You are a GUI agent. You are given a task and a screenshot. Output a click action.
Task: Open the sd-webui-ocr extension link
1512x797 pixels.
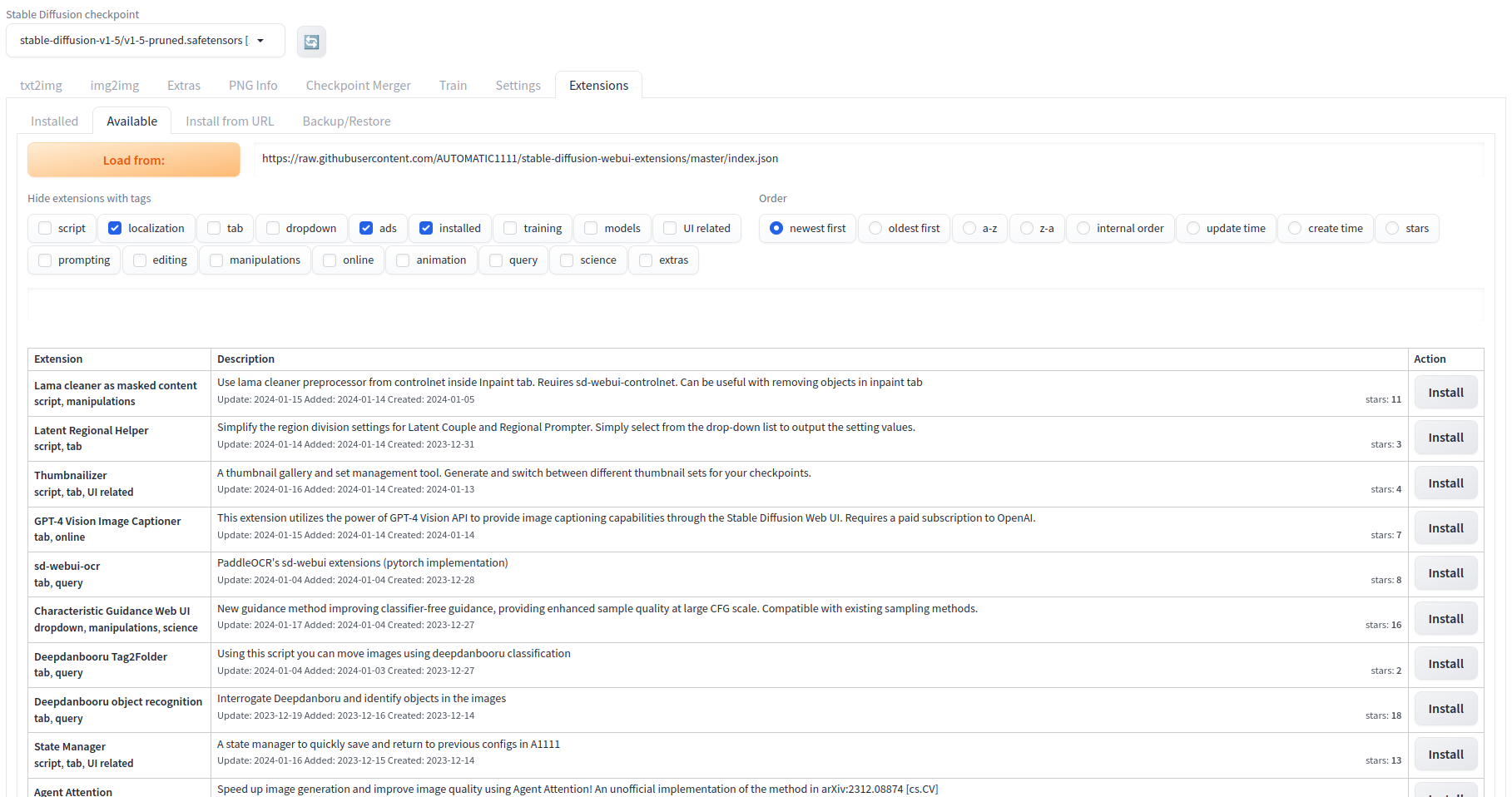click(67, 567)
